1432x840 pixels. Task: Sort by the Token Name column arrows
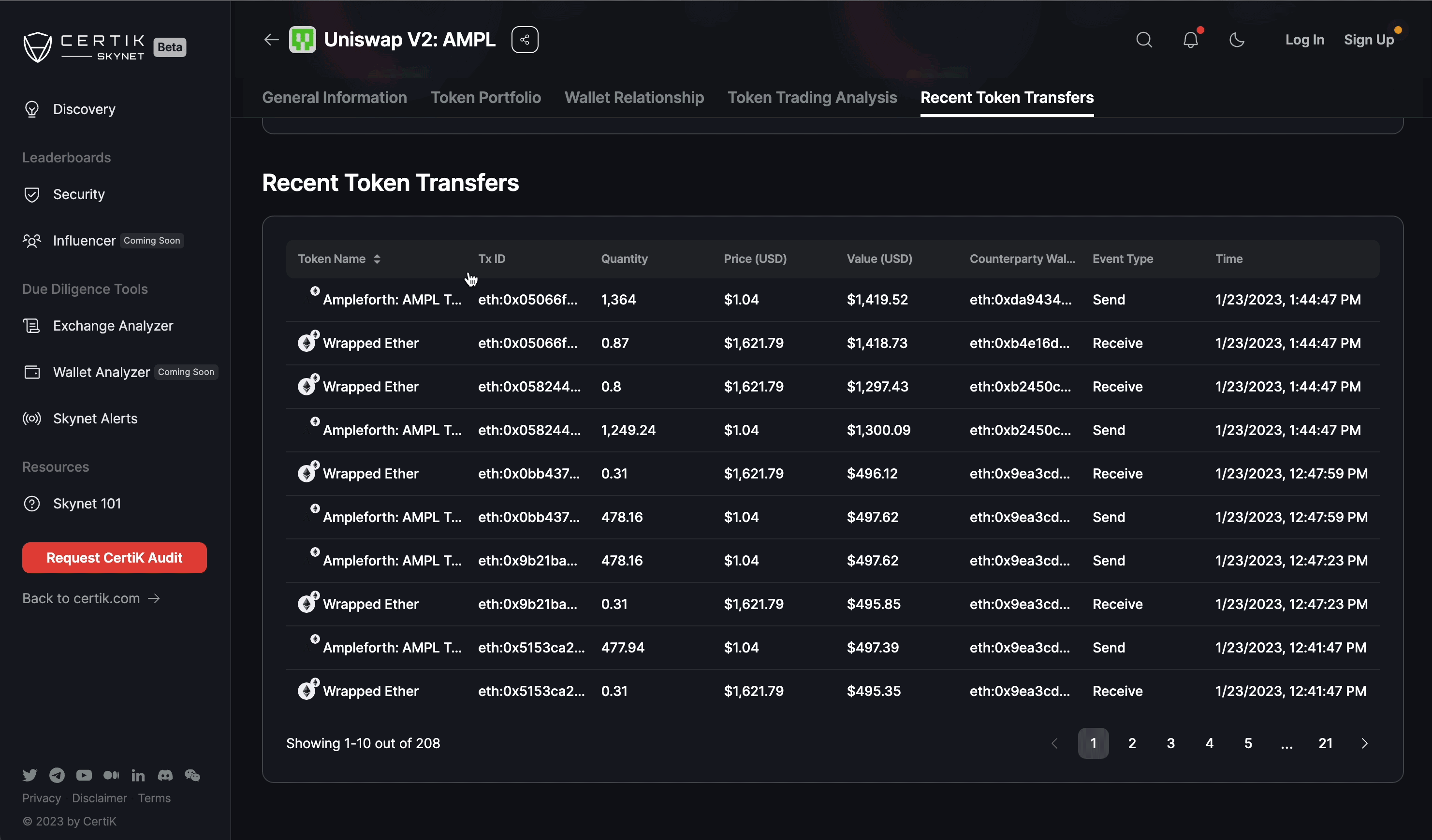[377, 259]
